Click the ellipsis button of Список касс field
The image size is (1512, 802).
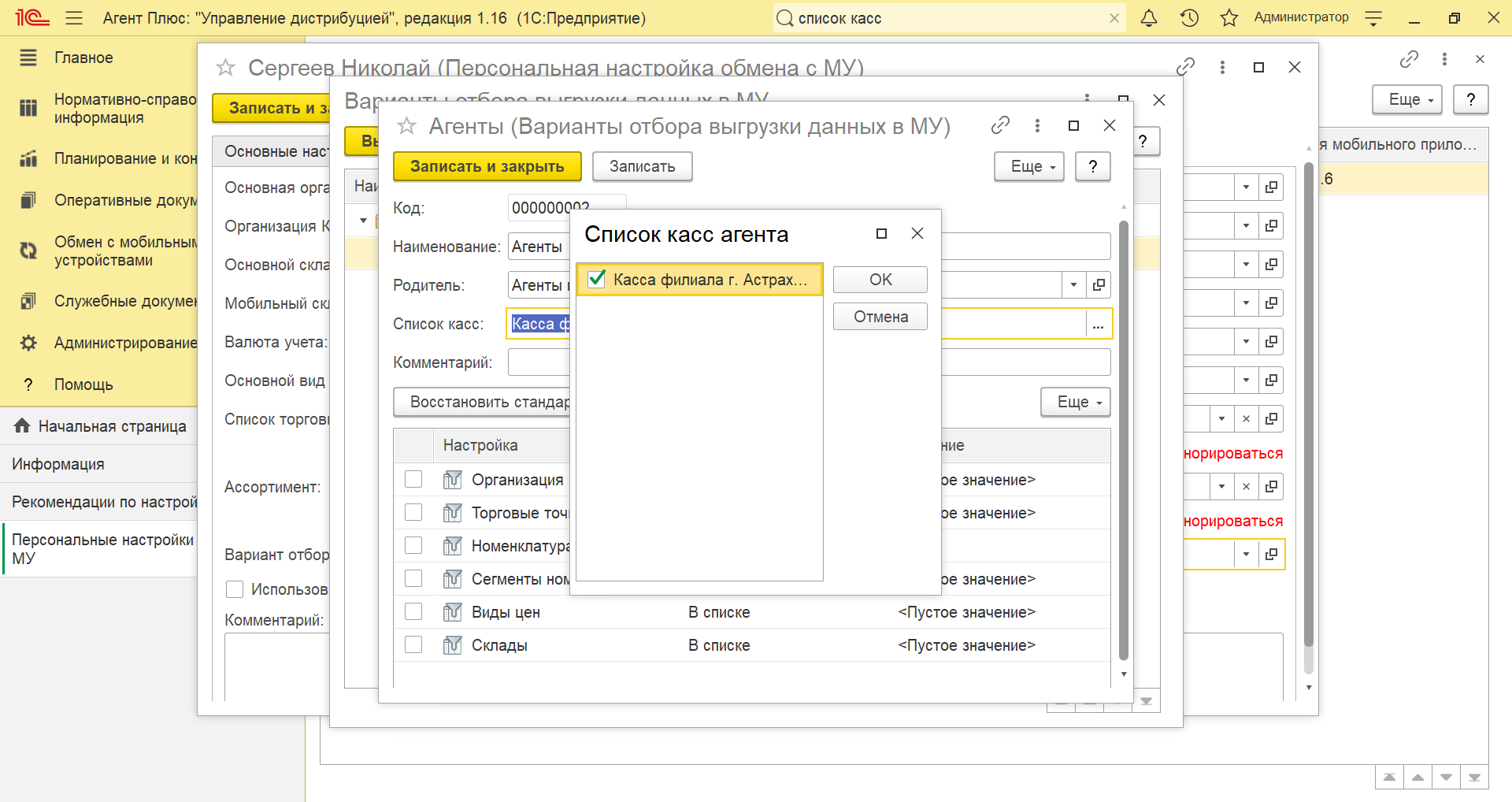click(1098, 324)
